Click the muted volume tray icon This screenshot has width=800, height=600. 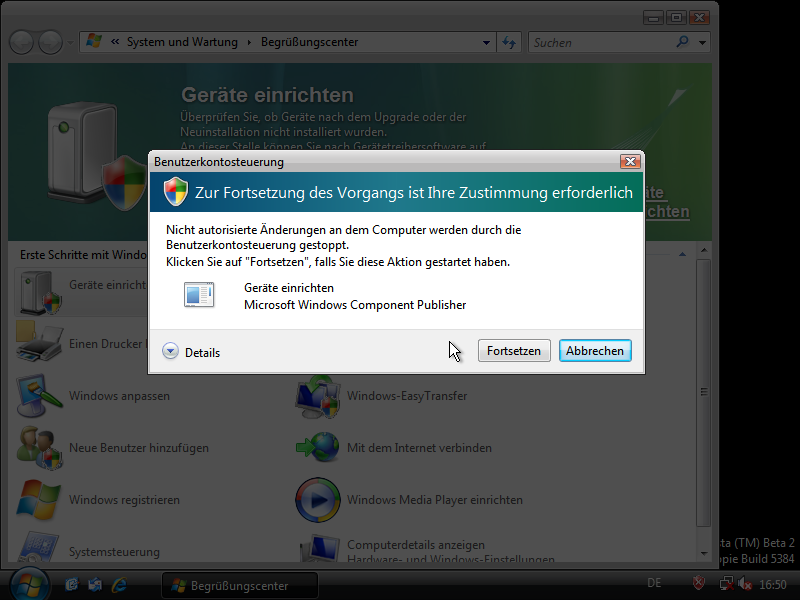(745, 584)
